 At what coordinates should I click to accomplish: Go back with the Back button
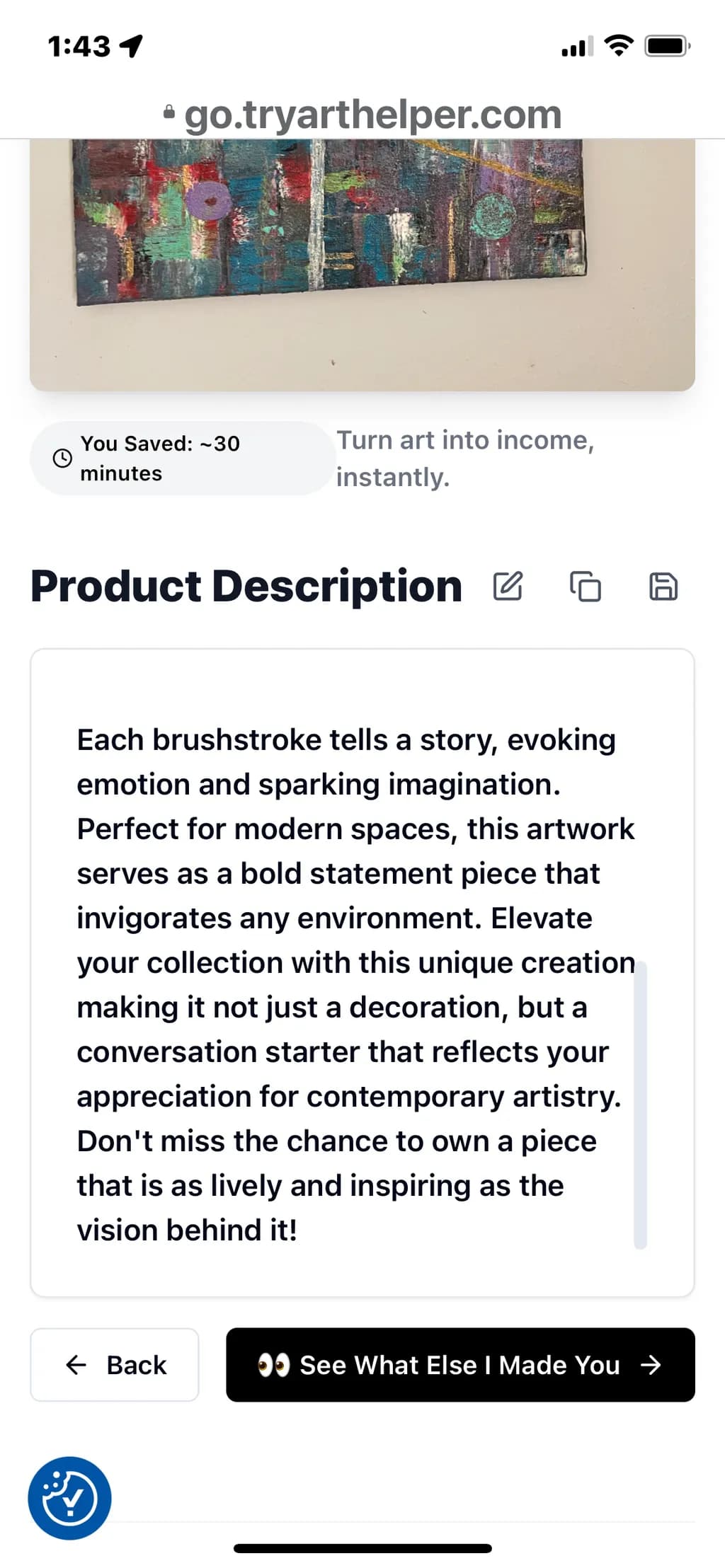pyautogui.click(x=115, y=1364)
